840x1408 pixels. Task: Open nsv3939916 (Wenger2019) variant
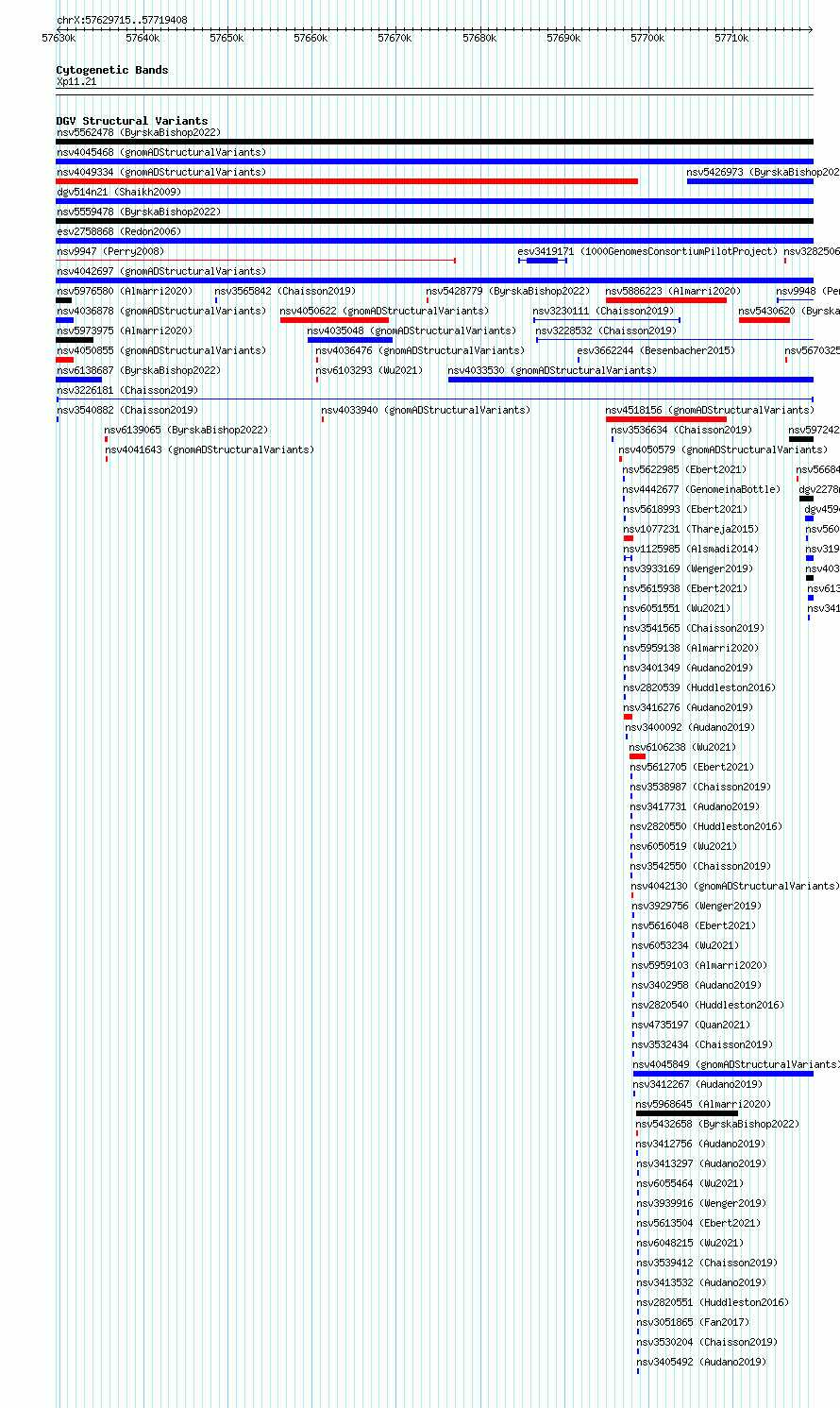(701, 1204)
